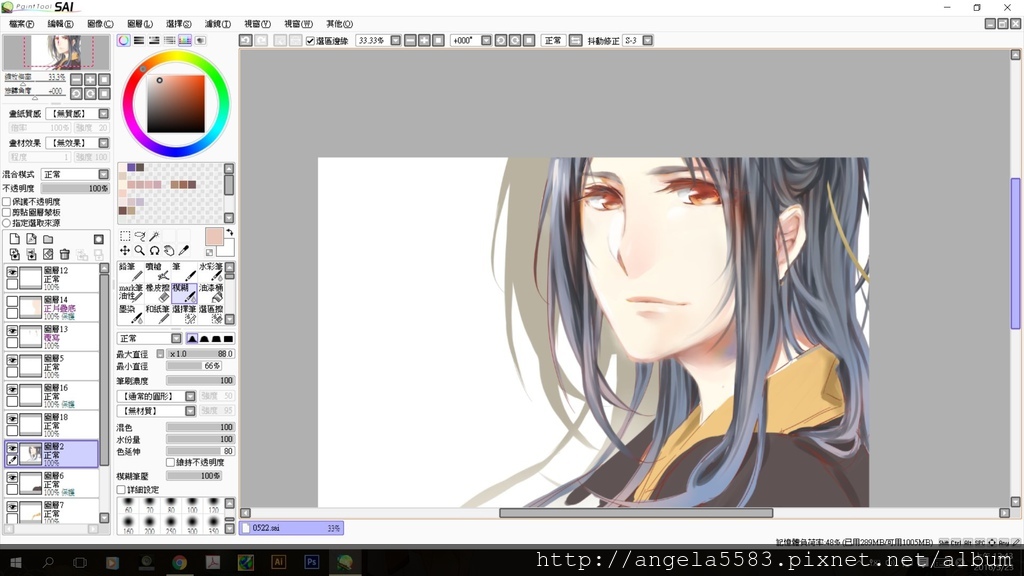Select the lasso selection tool
Viewport: 1024px width, 576px height.
click(140, 236)
